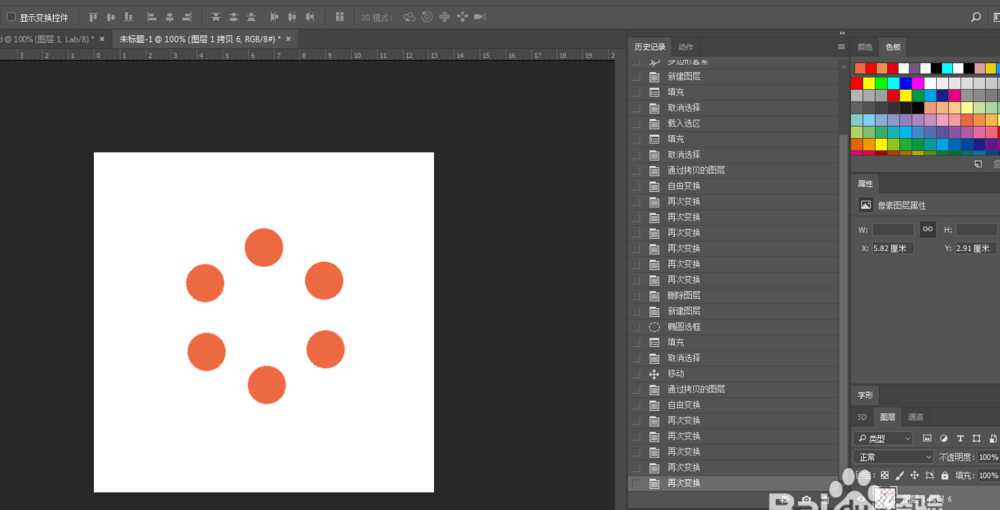
Task: Open the 正常 blend mode dropdown
Action: coord(892,456)
